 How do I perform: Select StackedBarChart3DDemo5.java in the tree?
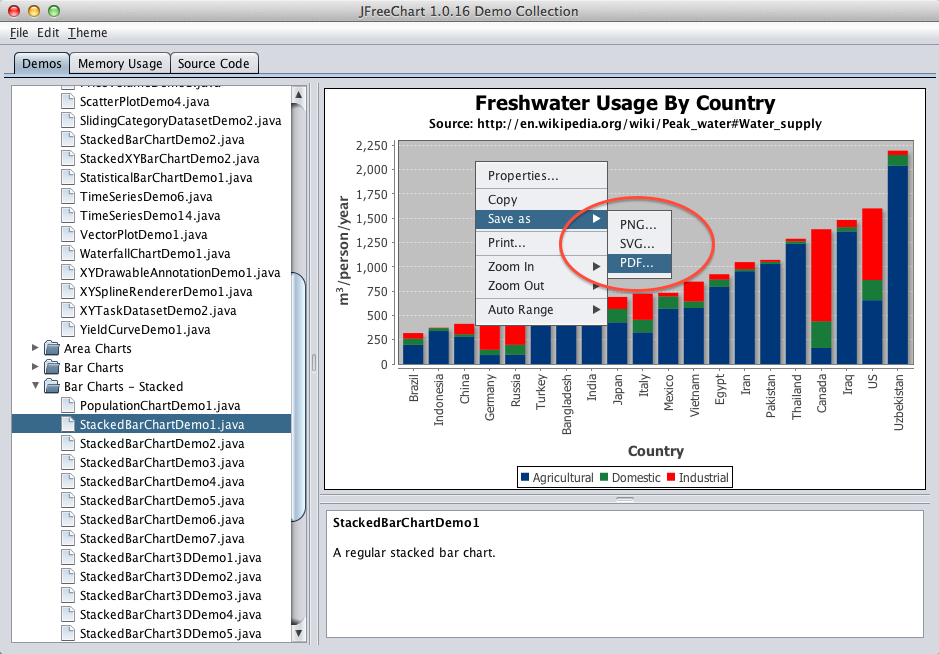(171, 634)
